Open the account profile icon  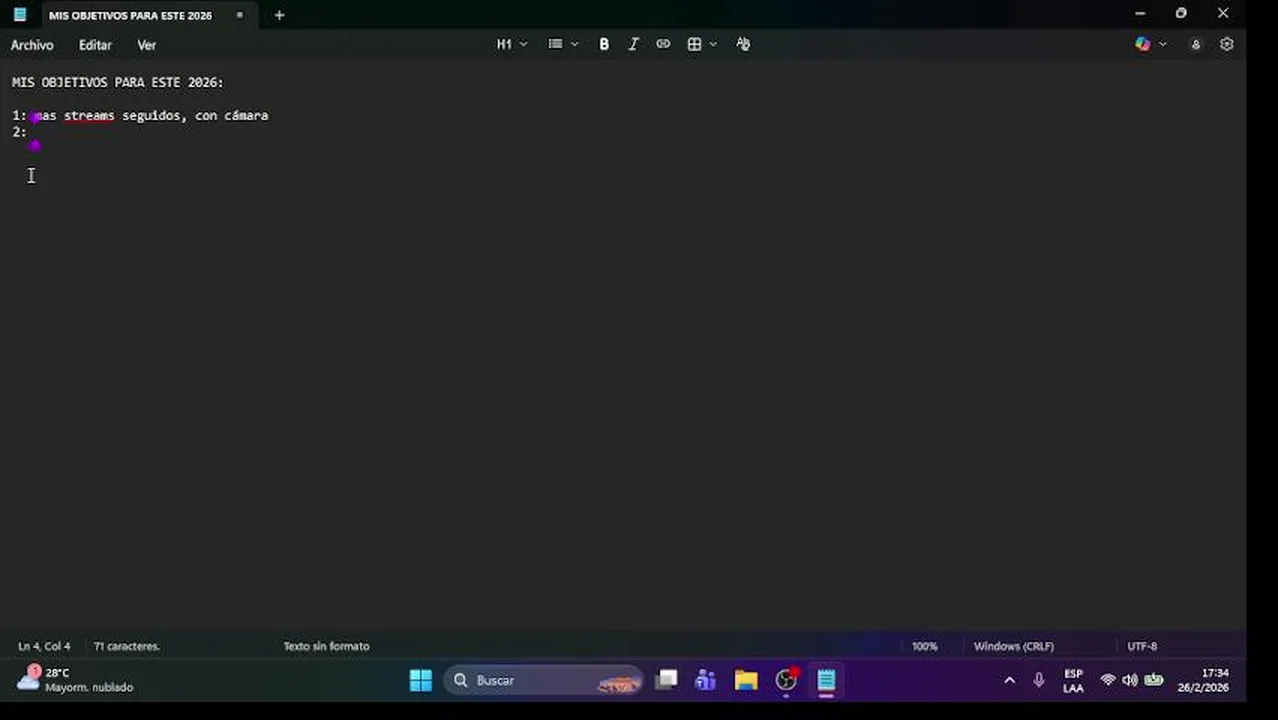pyautogui.click(x=1195, y=44)
